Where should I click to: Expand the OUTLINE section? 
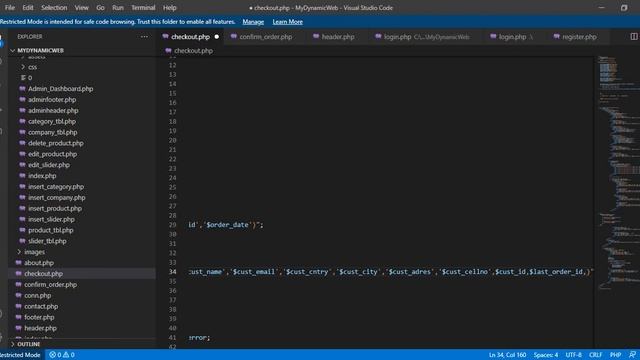(29, 344)
